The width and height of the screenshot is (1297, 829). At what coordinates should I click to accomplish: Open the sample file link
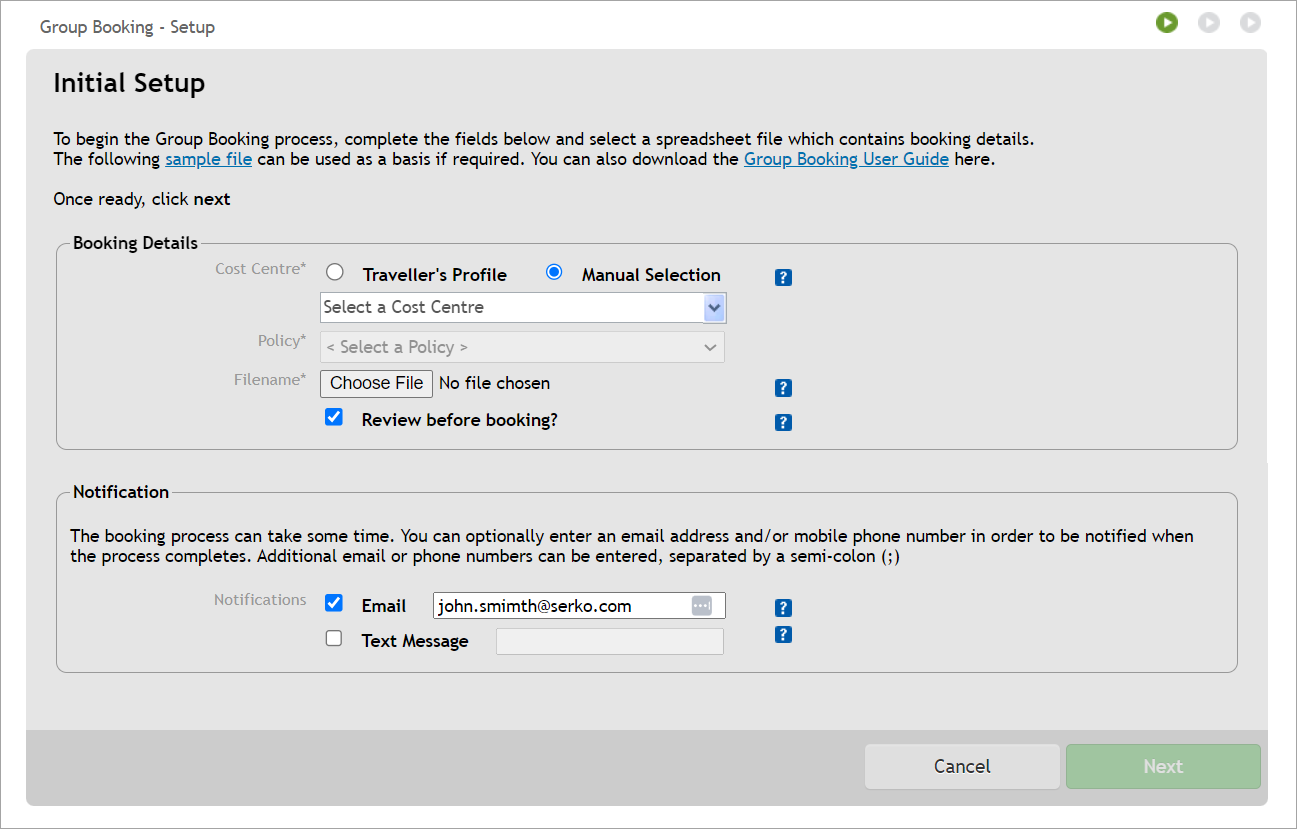pyautogui.click(x=208, y=158)
